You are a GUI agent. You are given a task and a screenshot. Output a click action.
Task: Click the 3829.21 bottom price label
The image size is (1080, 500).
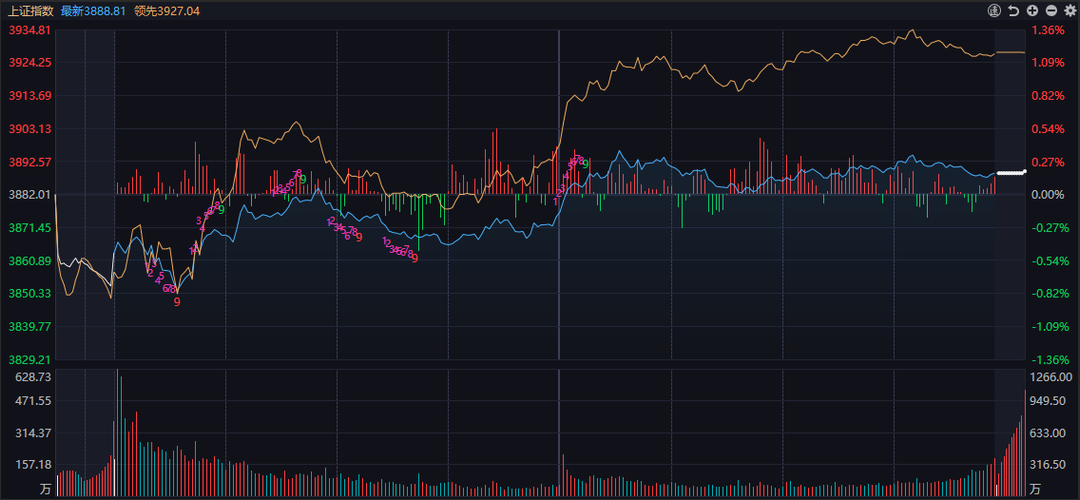[28, 360]
